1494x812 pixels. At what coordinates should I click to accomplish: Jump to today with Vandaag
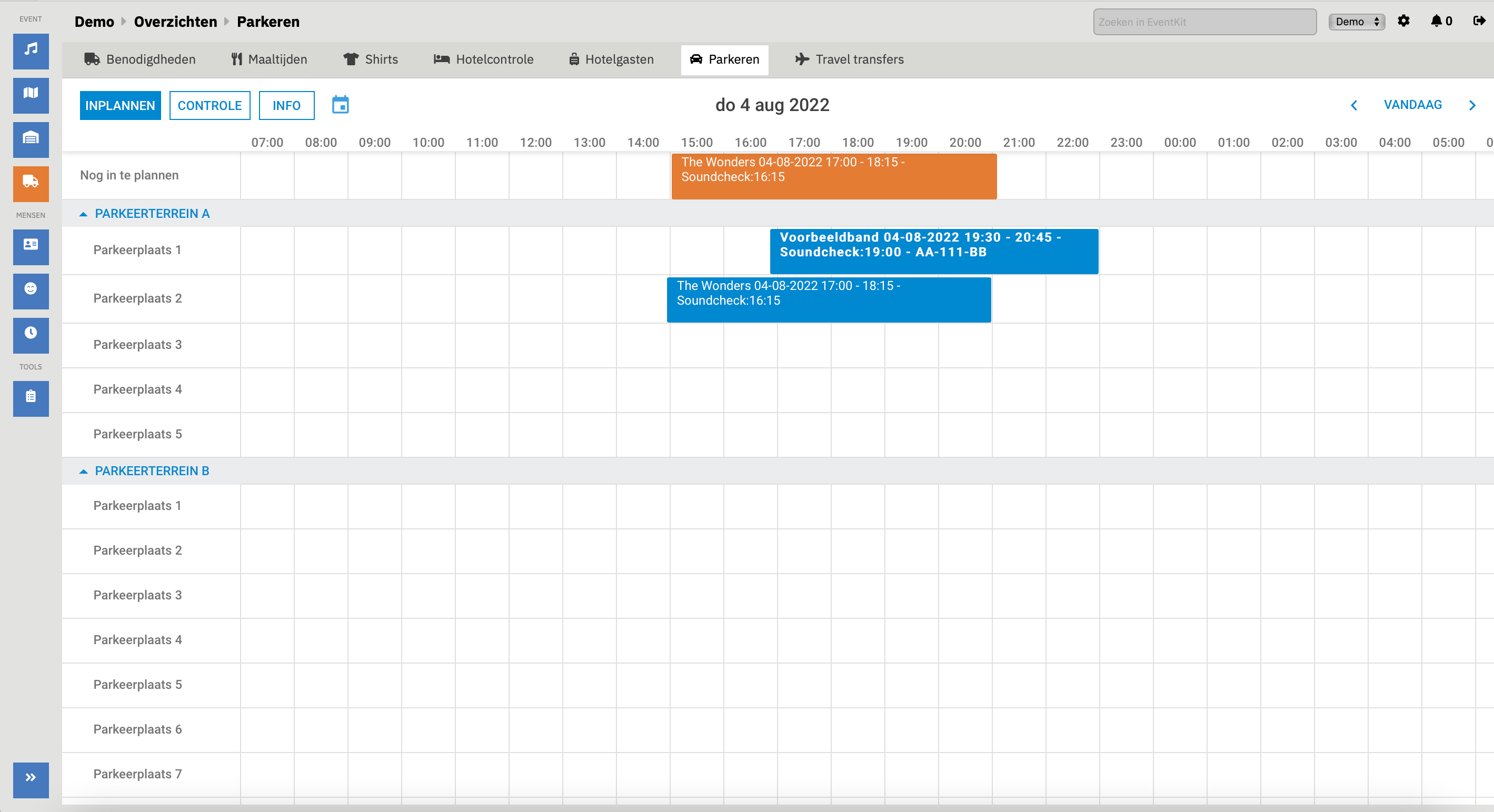coord(1412,105)
